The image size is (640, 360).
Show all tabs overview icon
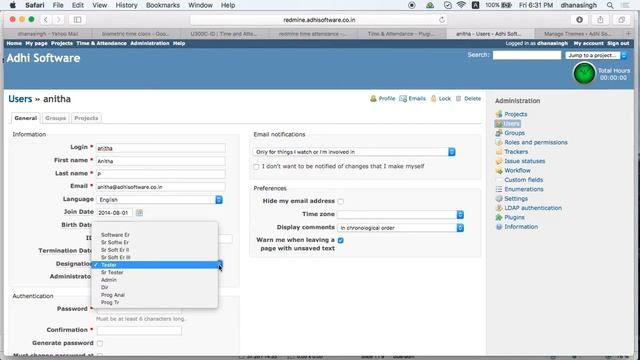(x=621, y=20)
